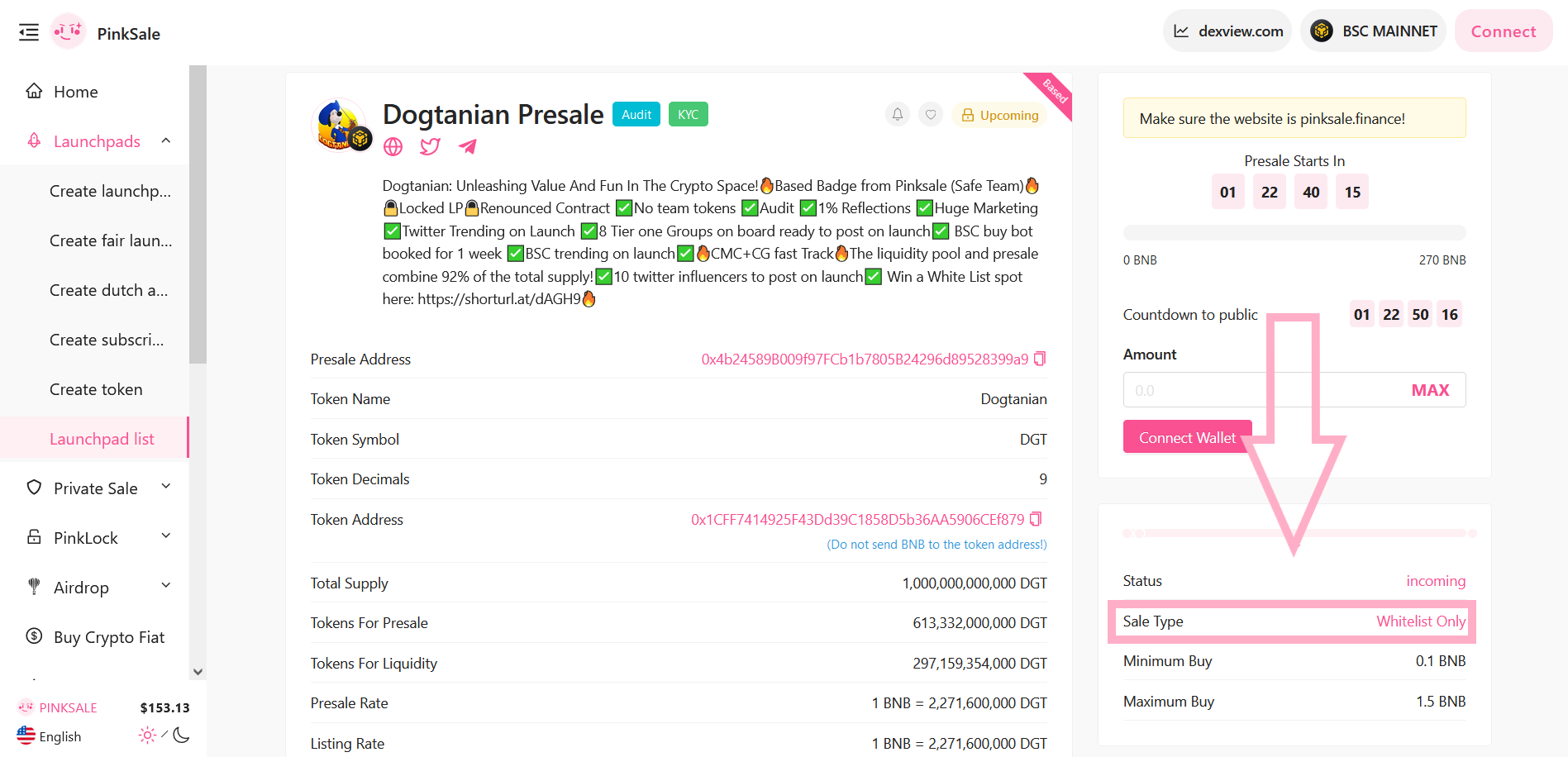Click the presale progress bar
This screenshot has height=757, width=1568.
pyautogui.click(x=1294, y=232)
